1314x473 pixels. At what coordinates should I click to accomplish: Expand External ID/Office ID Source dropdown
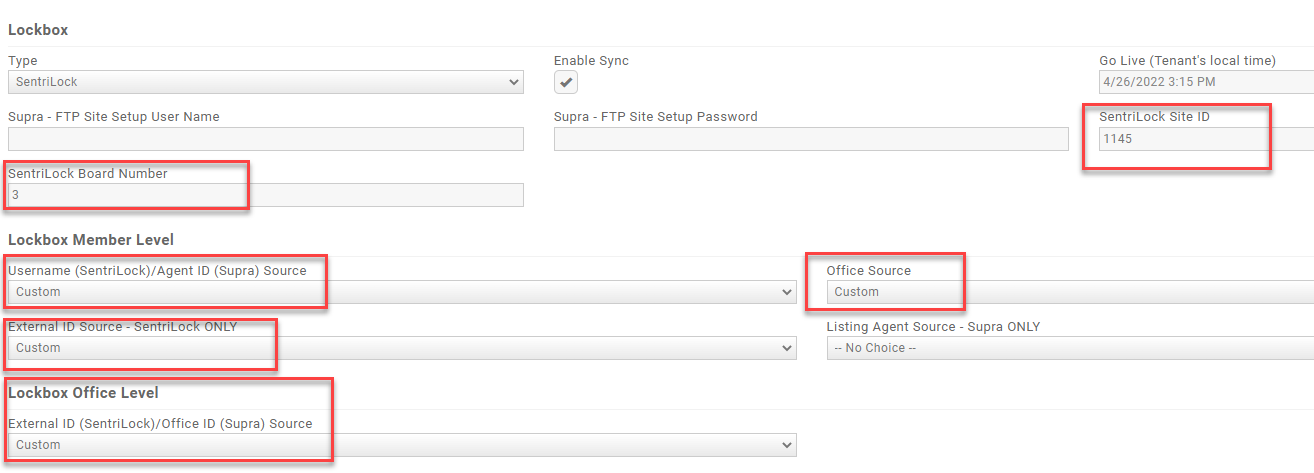(402, 445)
